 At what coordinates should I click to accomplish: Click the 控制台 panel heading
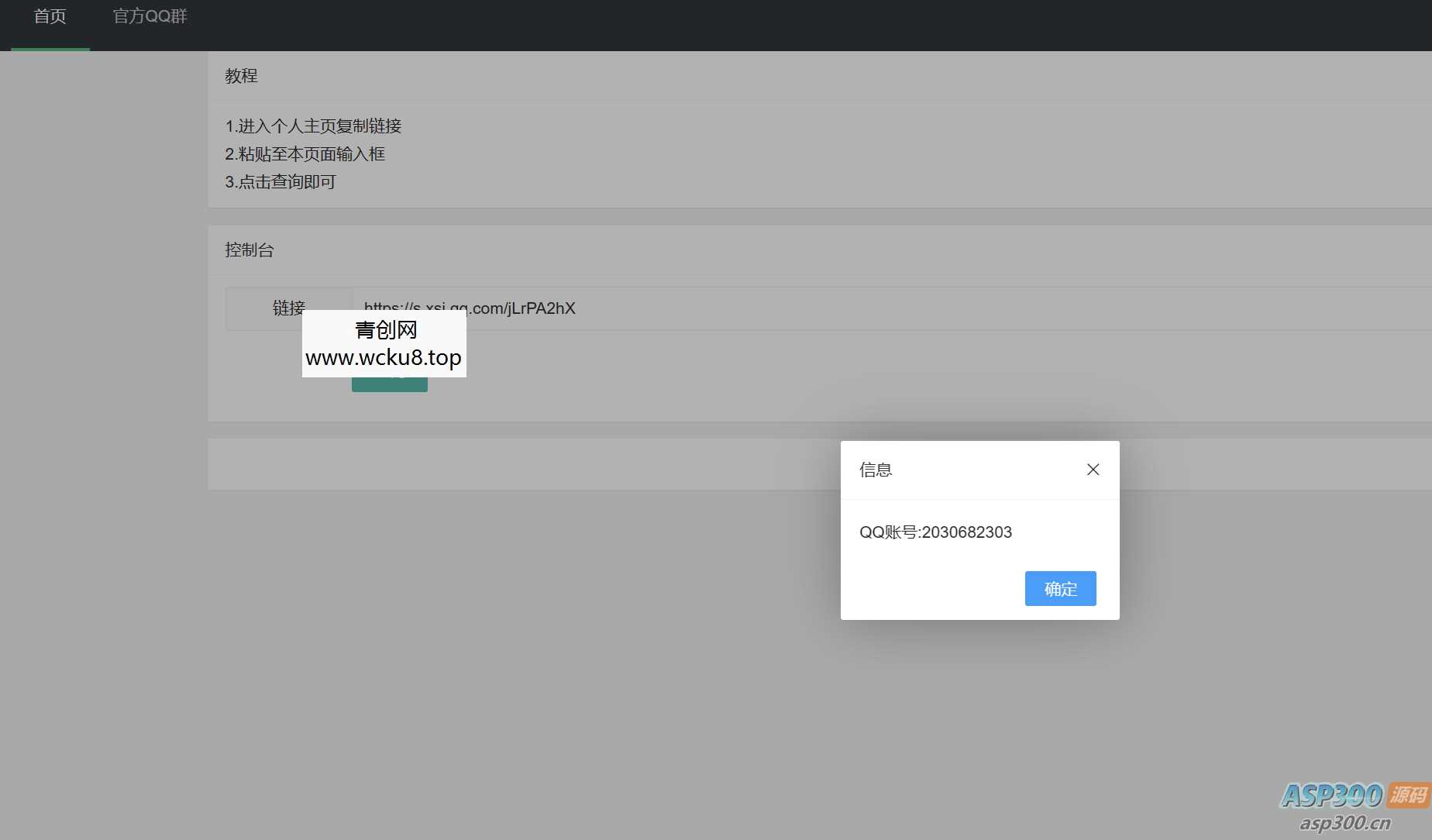[x=249, y=250]
